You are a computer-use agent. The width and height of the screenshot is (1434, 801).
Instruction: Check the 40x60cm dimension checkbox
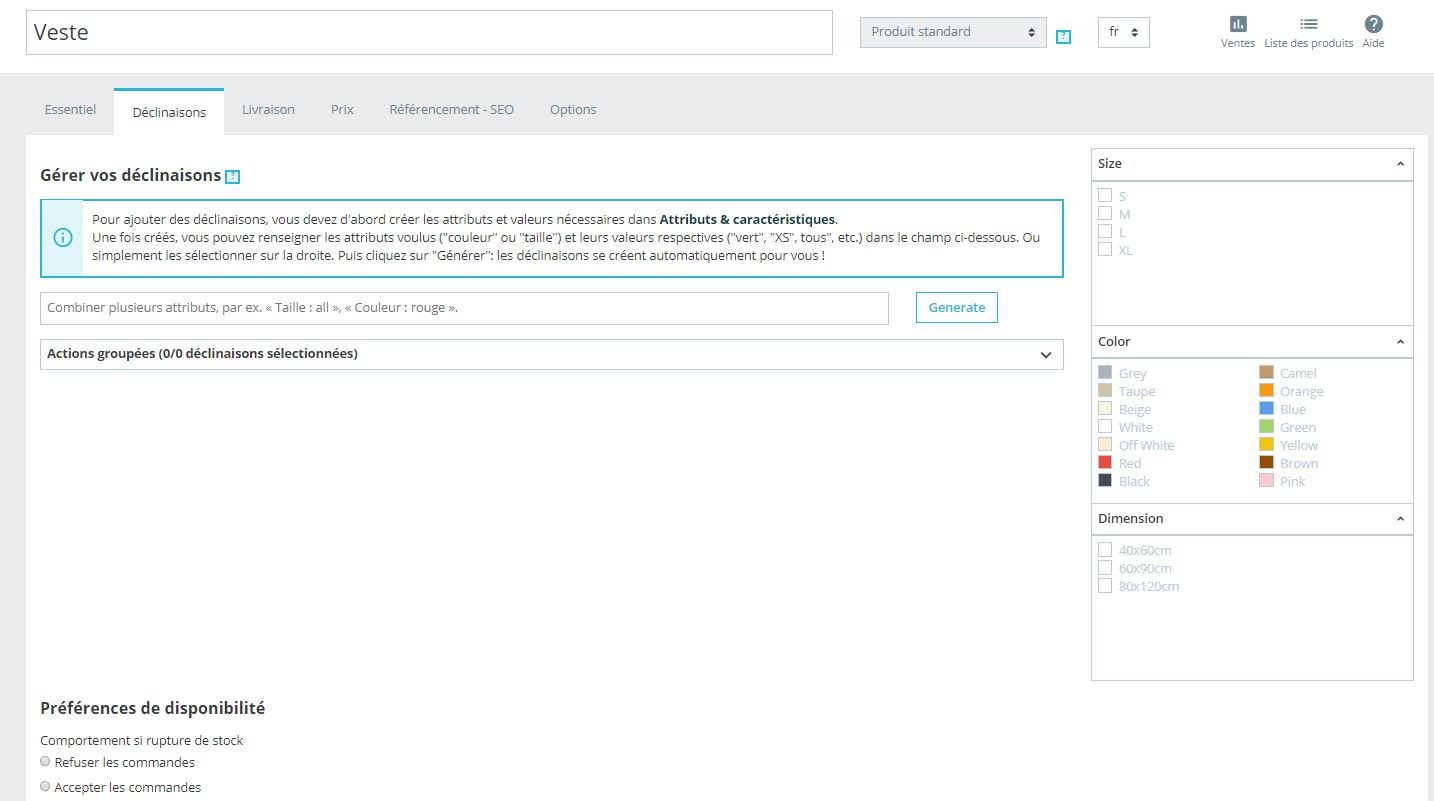coord(1105,549)
